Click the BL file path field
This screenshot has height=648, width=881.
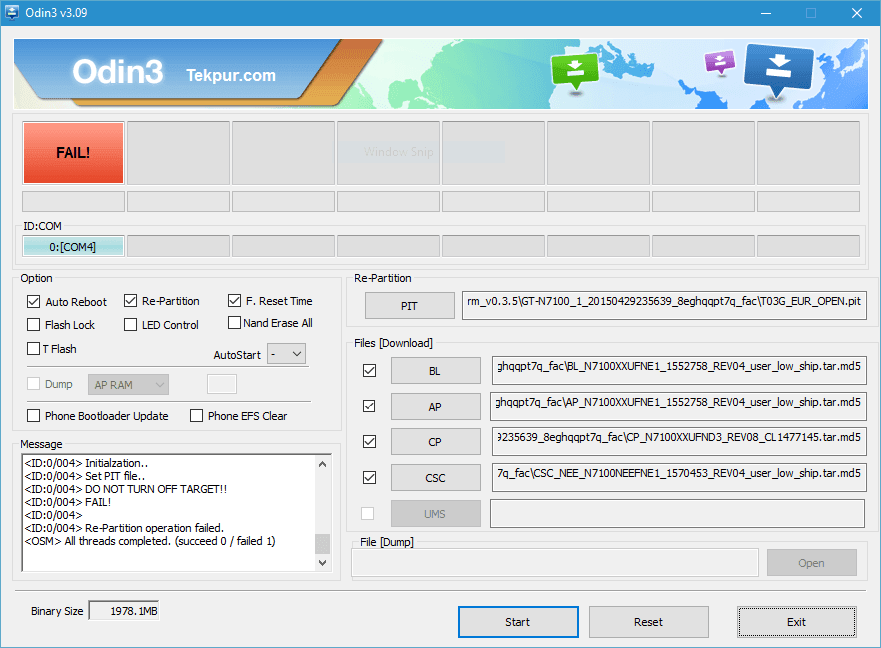click(x=679, y=370)
